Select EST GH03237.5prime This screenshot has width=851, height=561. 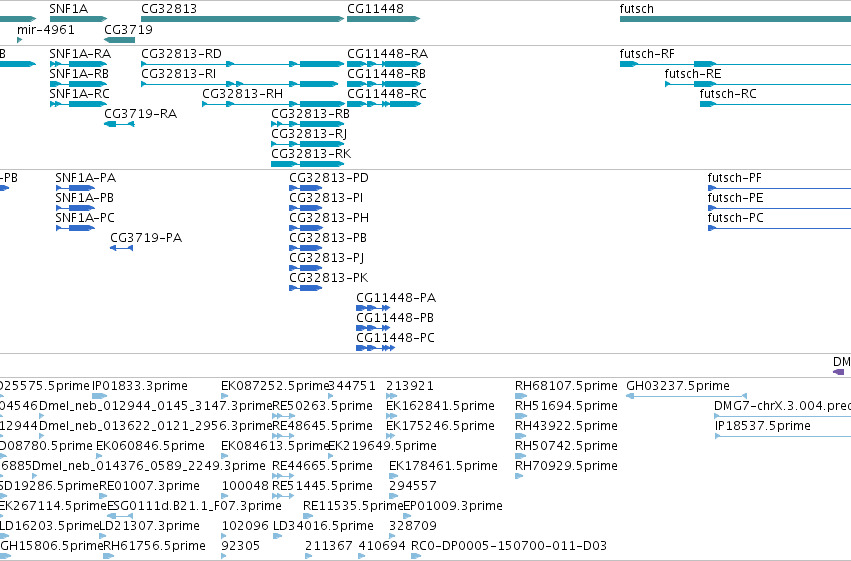coord(687,396)
